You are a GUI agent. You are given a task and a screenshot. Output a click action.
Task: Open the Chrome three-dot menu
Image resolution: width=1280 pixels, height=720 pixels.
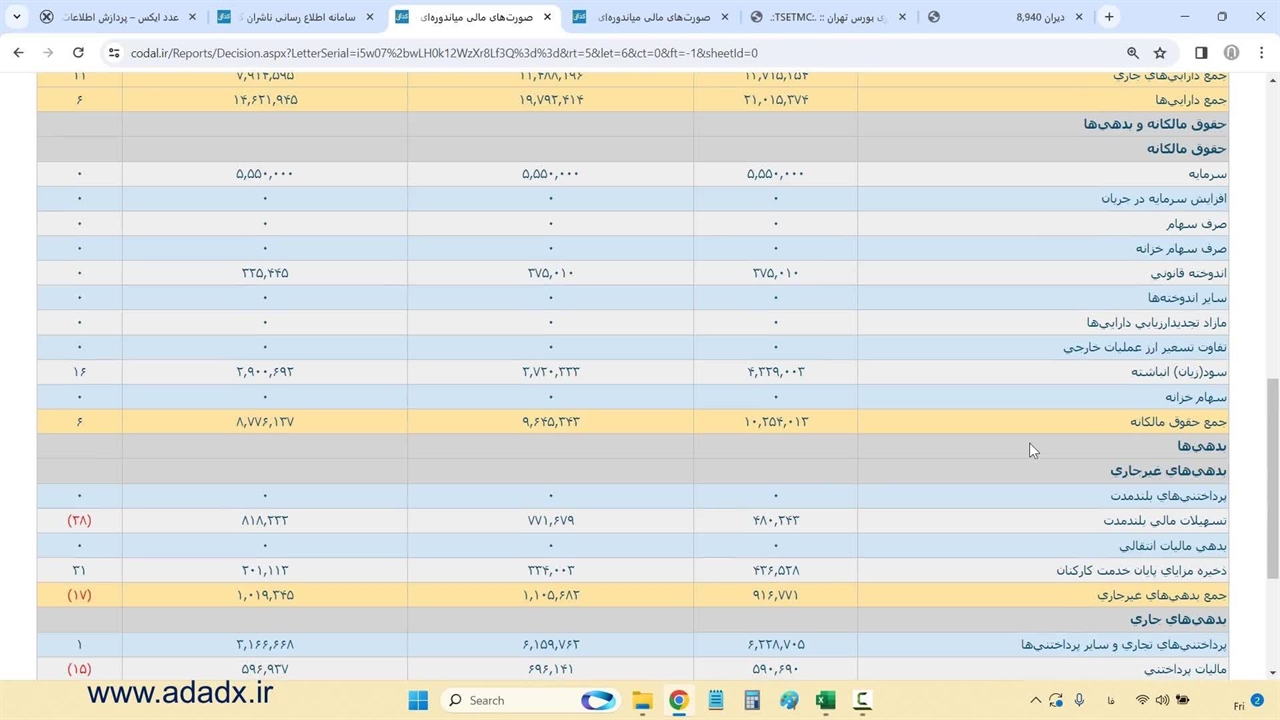point(1261,53)
